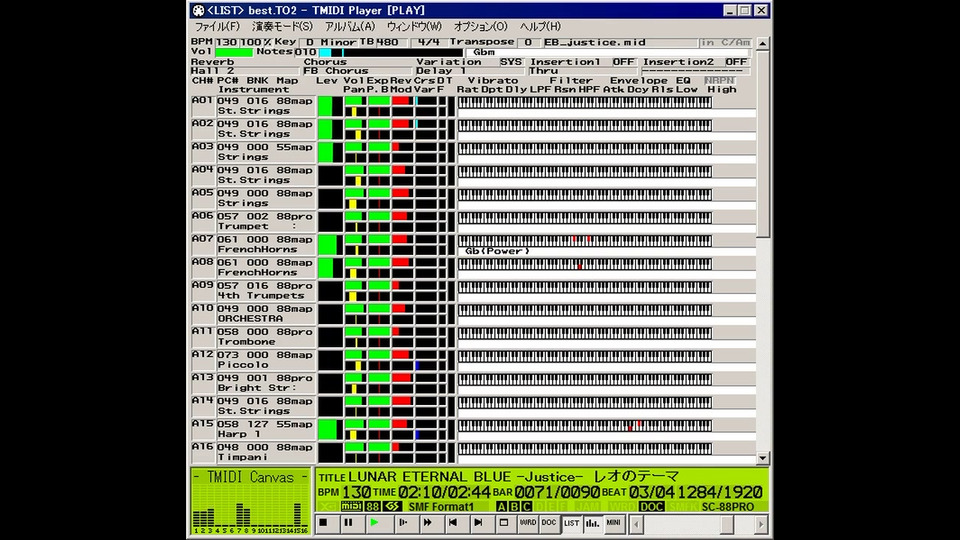The height and width of the screenshot is (540, 960).
Task: Click port B indicator
Action: 514,506
